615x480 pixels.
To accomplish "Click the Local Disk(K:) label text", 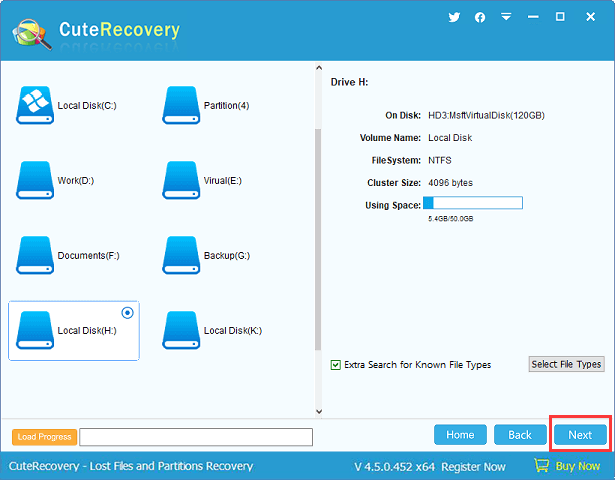I will point(233,331).
